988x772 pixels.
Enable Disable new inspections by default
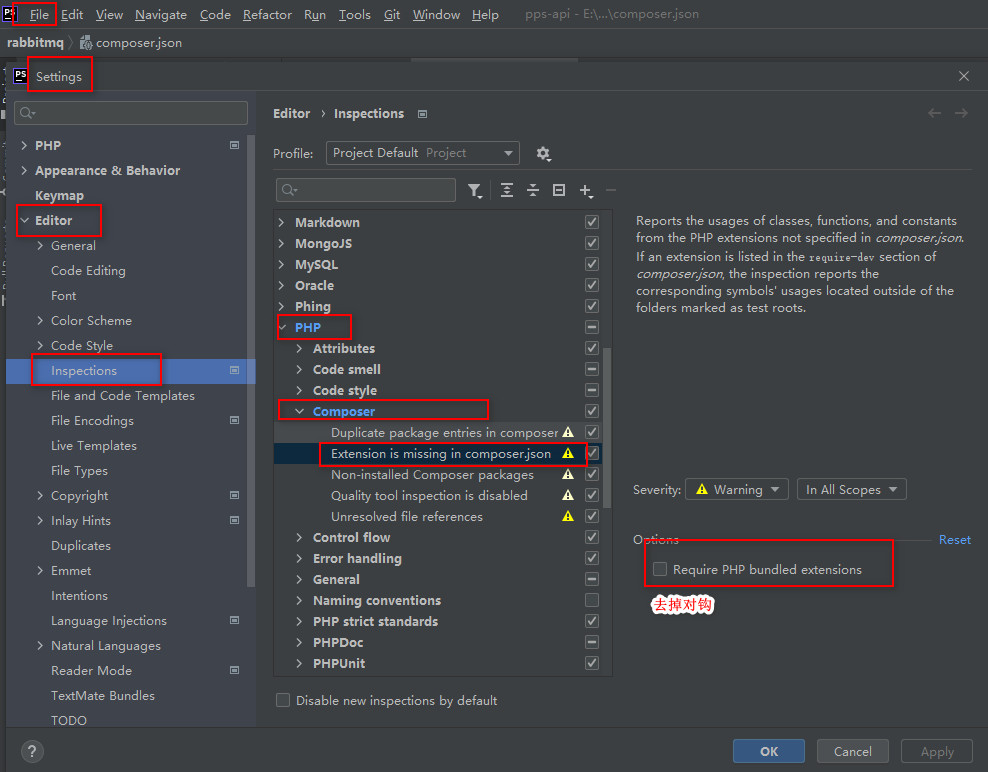click(283, 700)
